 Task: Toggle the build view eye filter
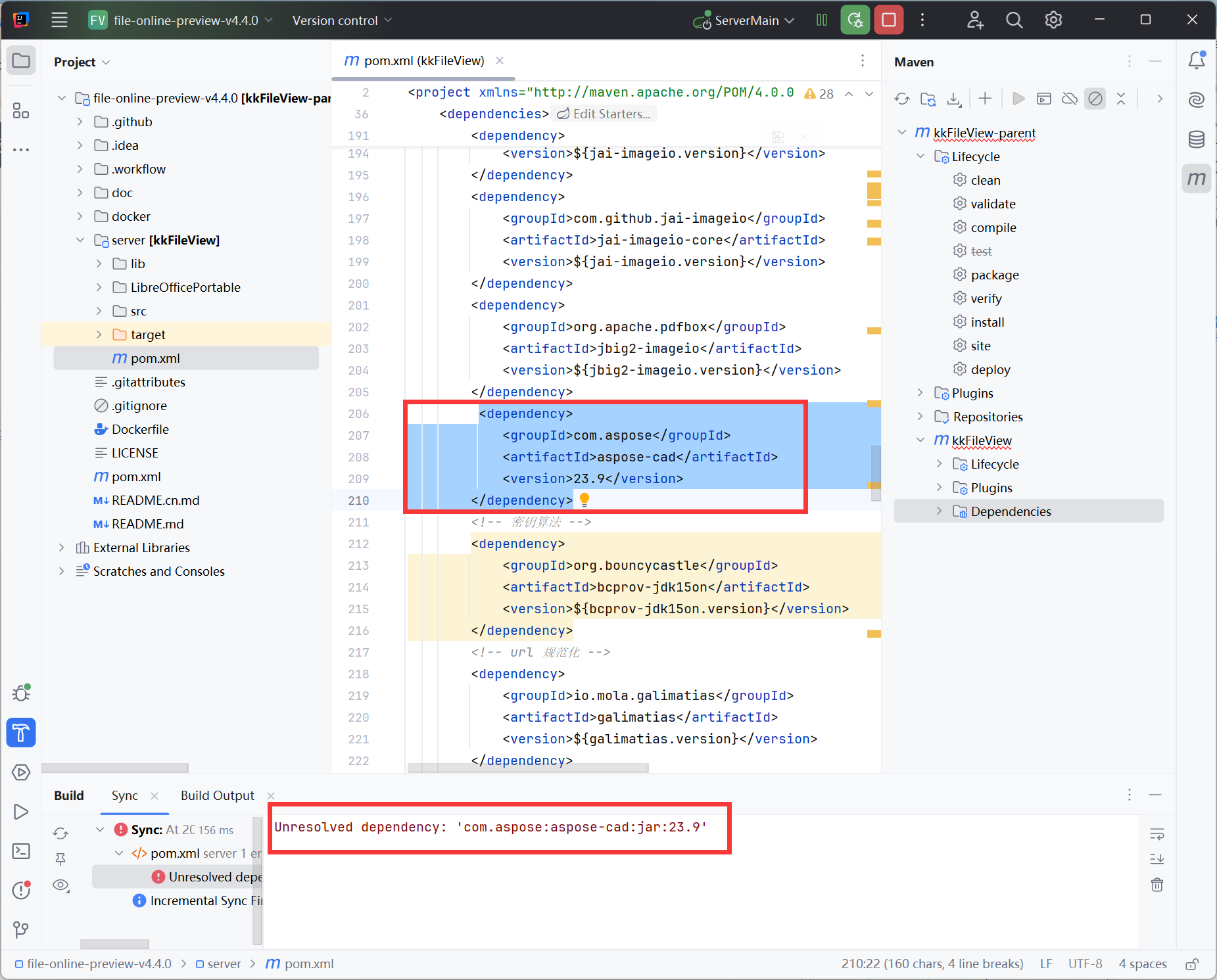(x=60, y=885)
